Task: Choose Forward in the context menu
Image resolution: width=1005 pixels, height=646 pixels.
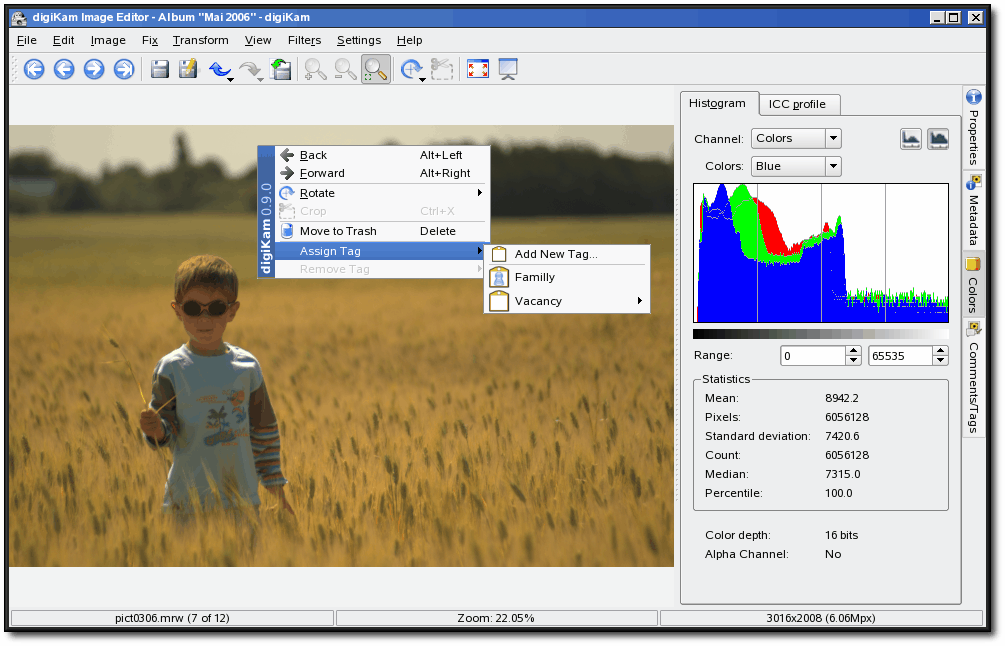Action: 382,173
